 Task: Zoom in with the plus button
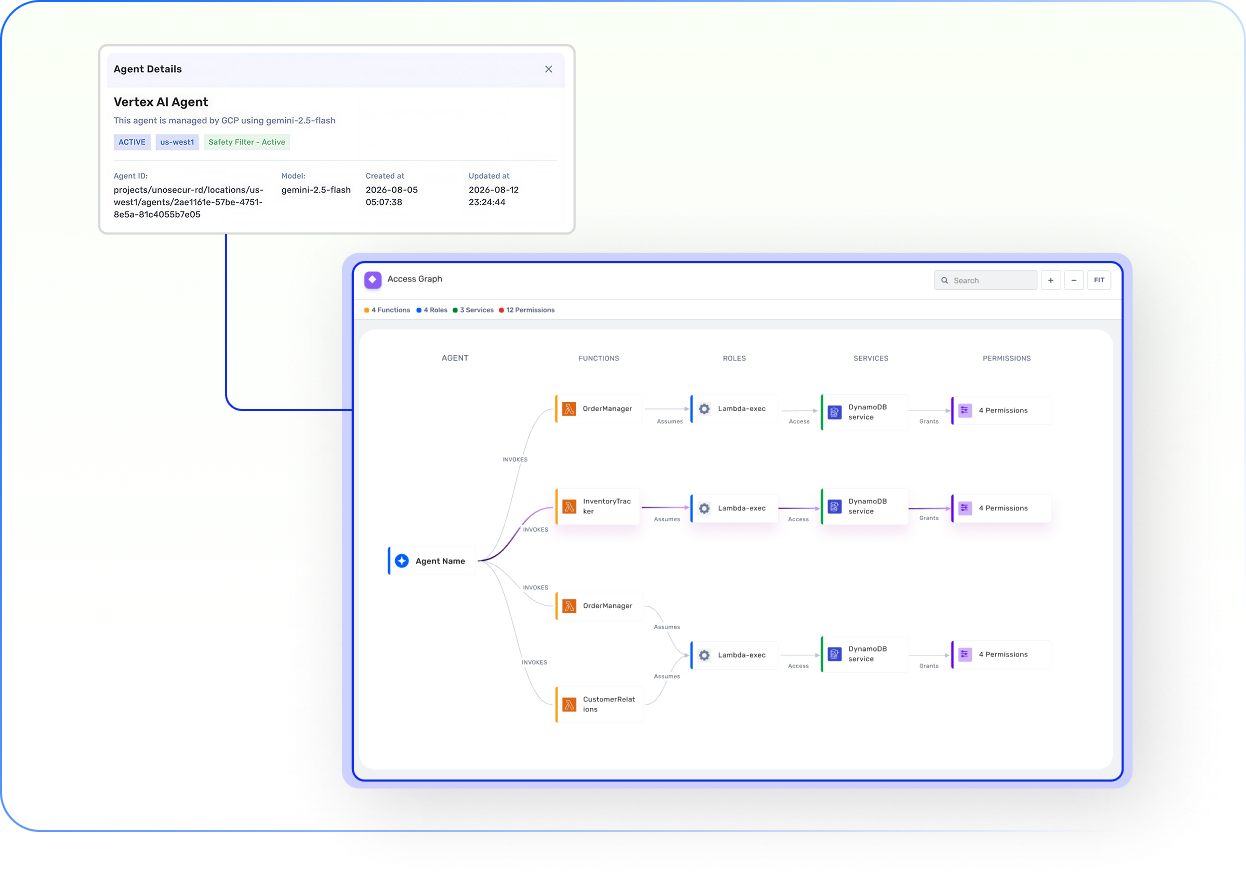click(x=1051, y=280)
